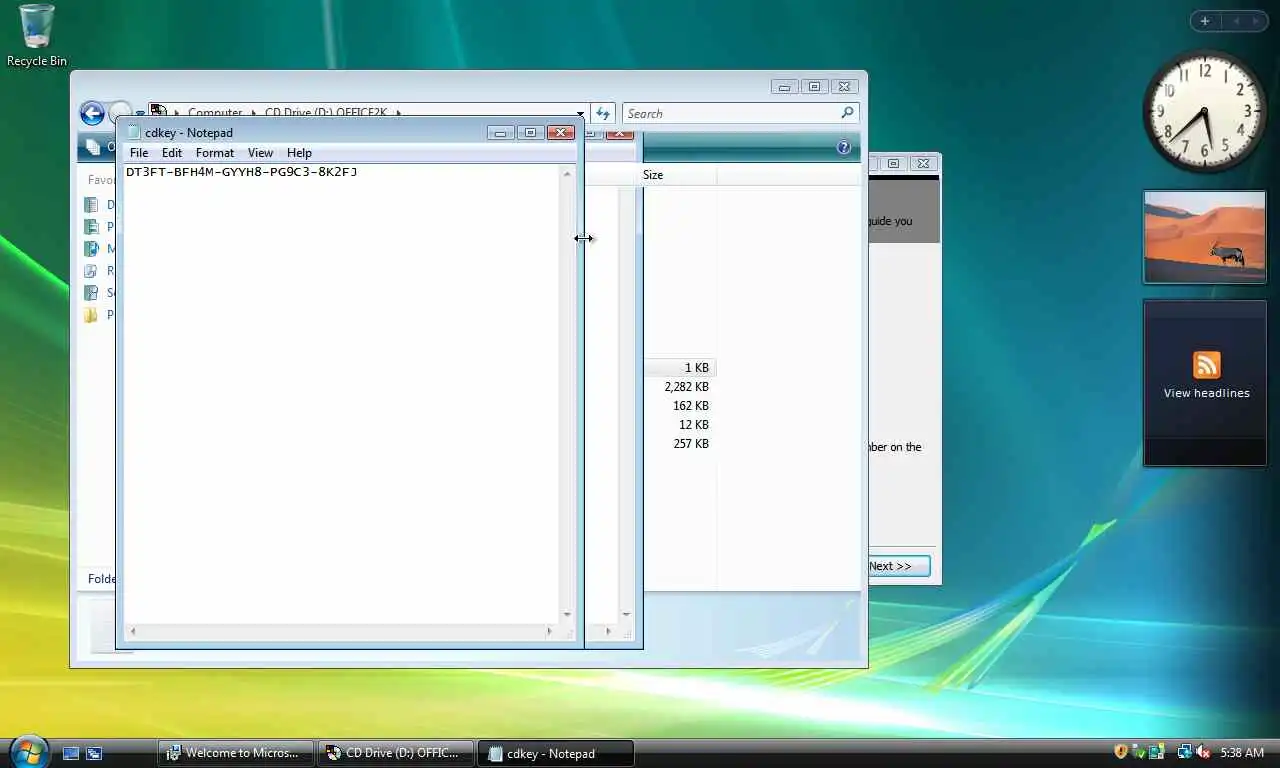1280x768 pixels.
Task: Click the Notepad title bar document icon
Action: (x=134, y=132)
